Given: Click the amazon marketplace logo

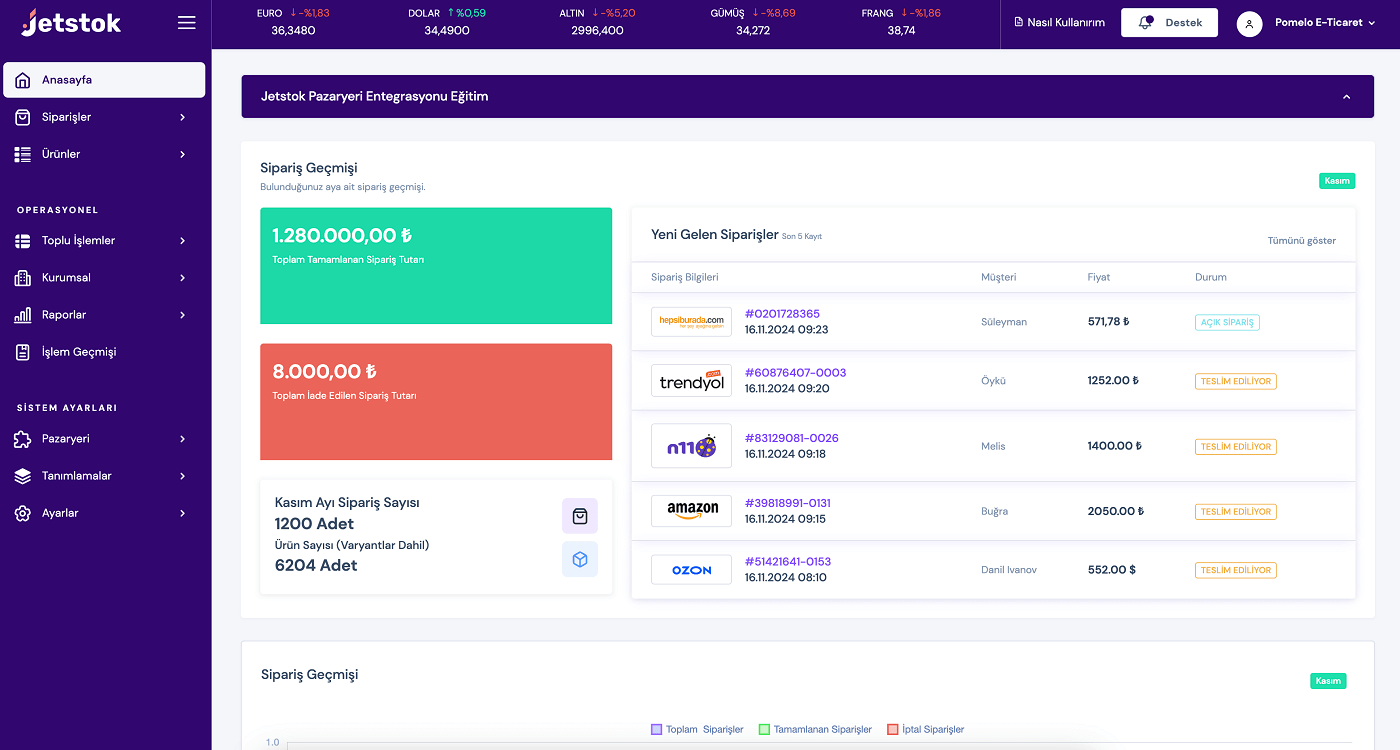Looking at the screenshot, I should tap(691, 511).
